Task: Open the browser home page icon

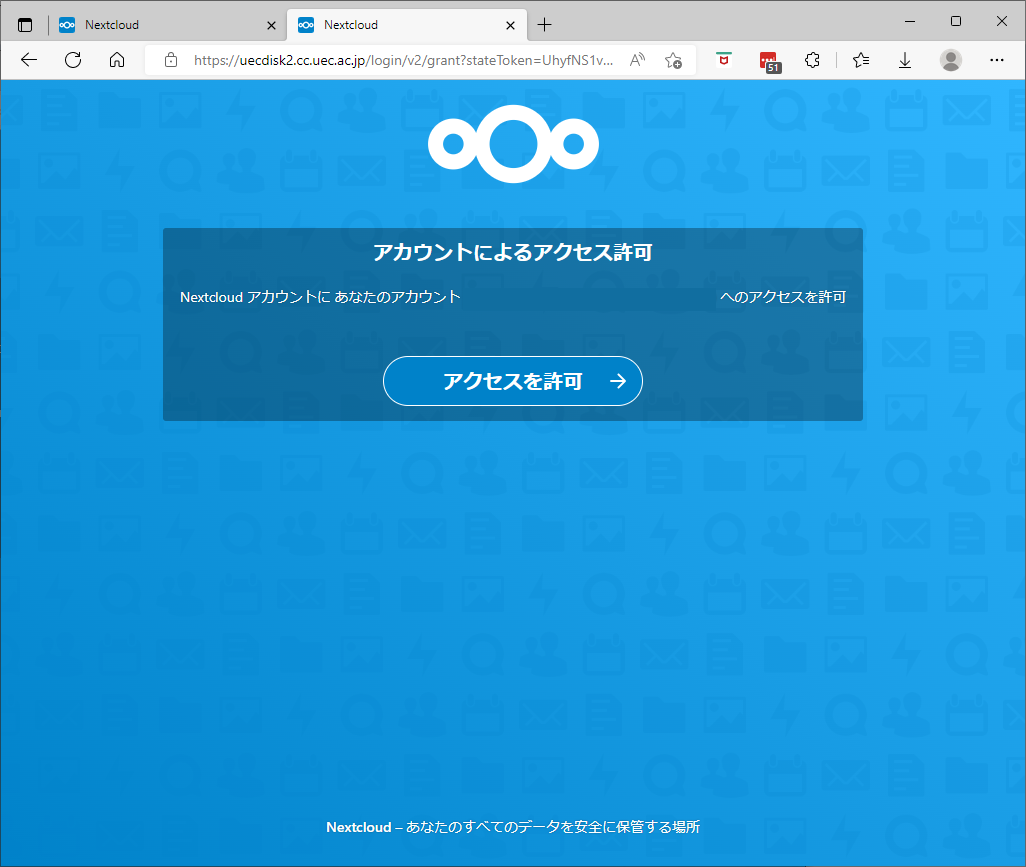Action: click(x=117, y=60)
